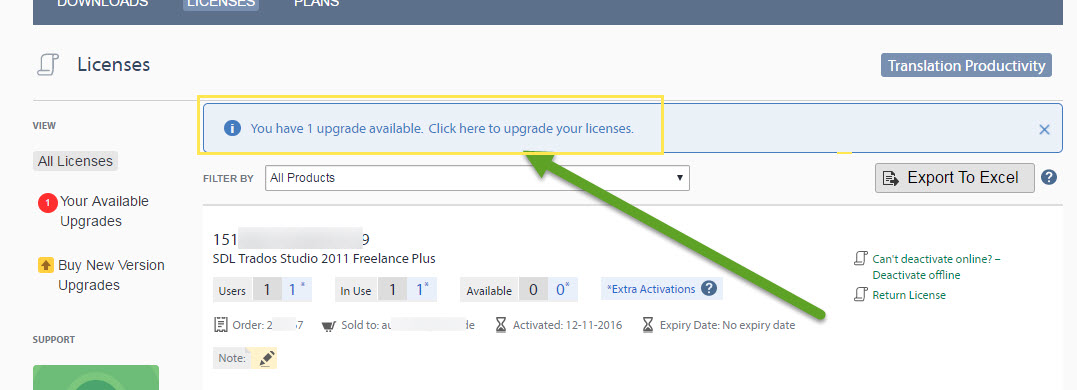The width and height of the screenshot is (1077, 390).
Task: Click the red badge on Available Upgrades
Action: tap(47, 203)
